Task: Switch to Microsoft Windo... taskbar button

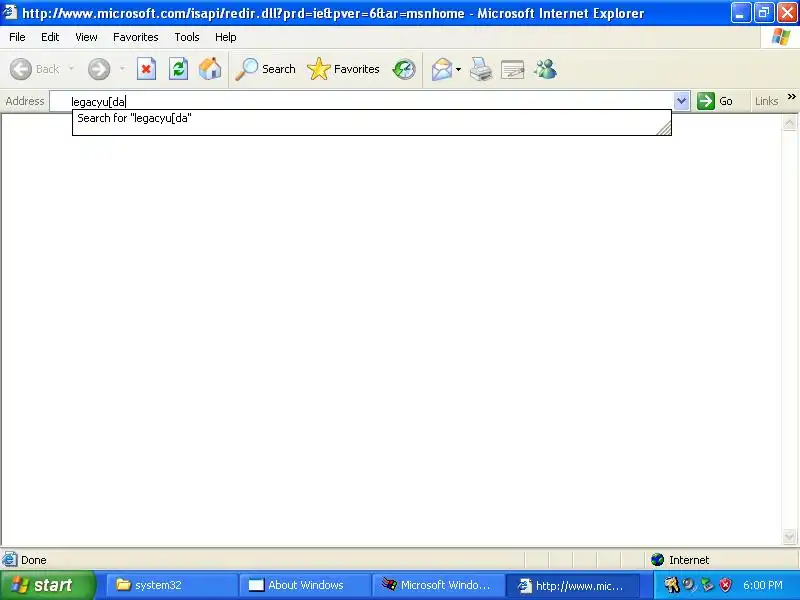Action: [x=438, y=585]
